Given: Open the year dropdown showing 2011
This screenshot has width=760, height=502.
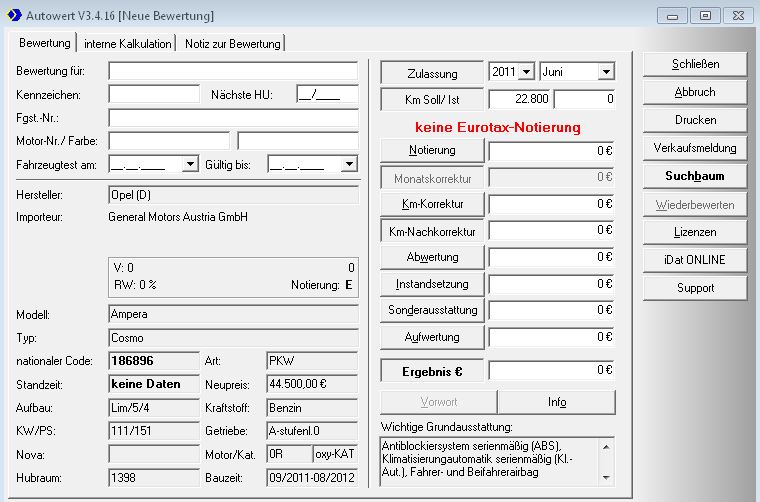Looking at the screenshot, I should coord(527,72).
